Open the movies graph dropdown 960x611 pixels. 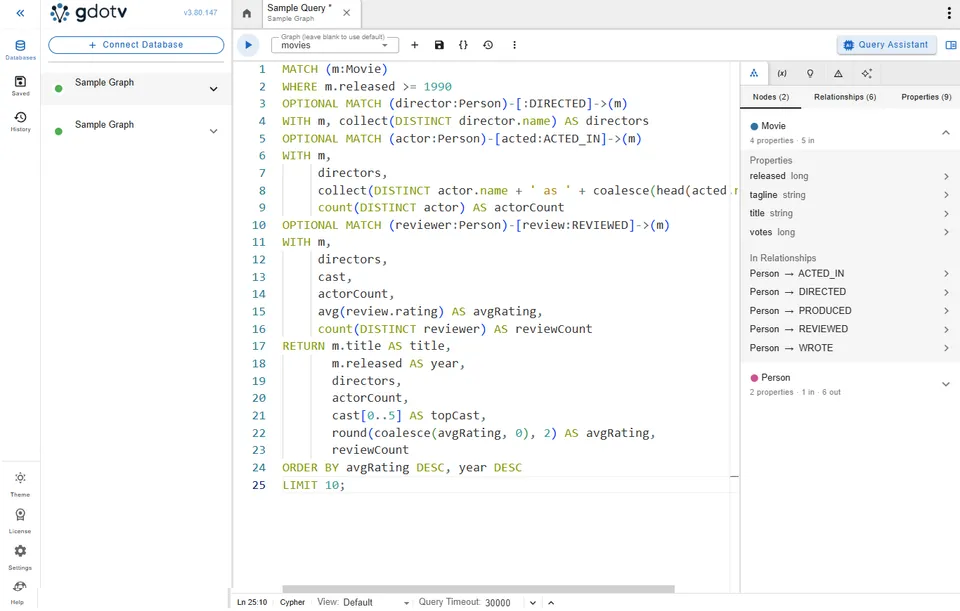(x=335, y=45)
